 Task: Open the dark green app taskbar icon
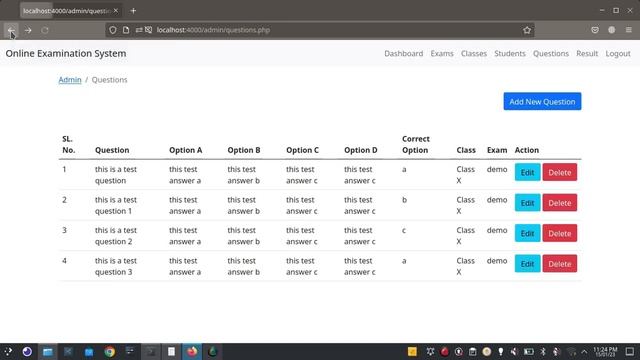[x=212, y=351]
